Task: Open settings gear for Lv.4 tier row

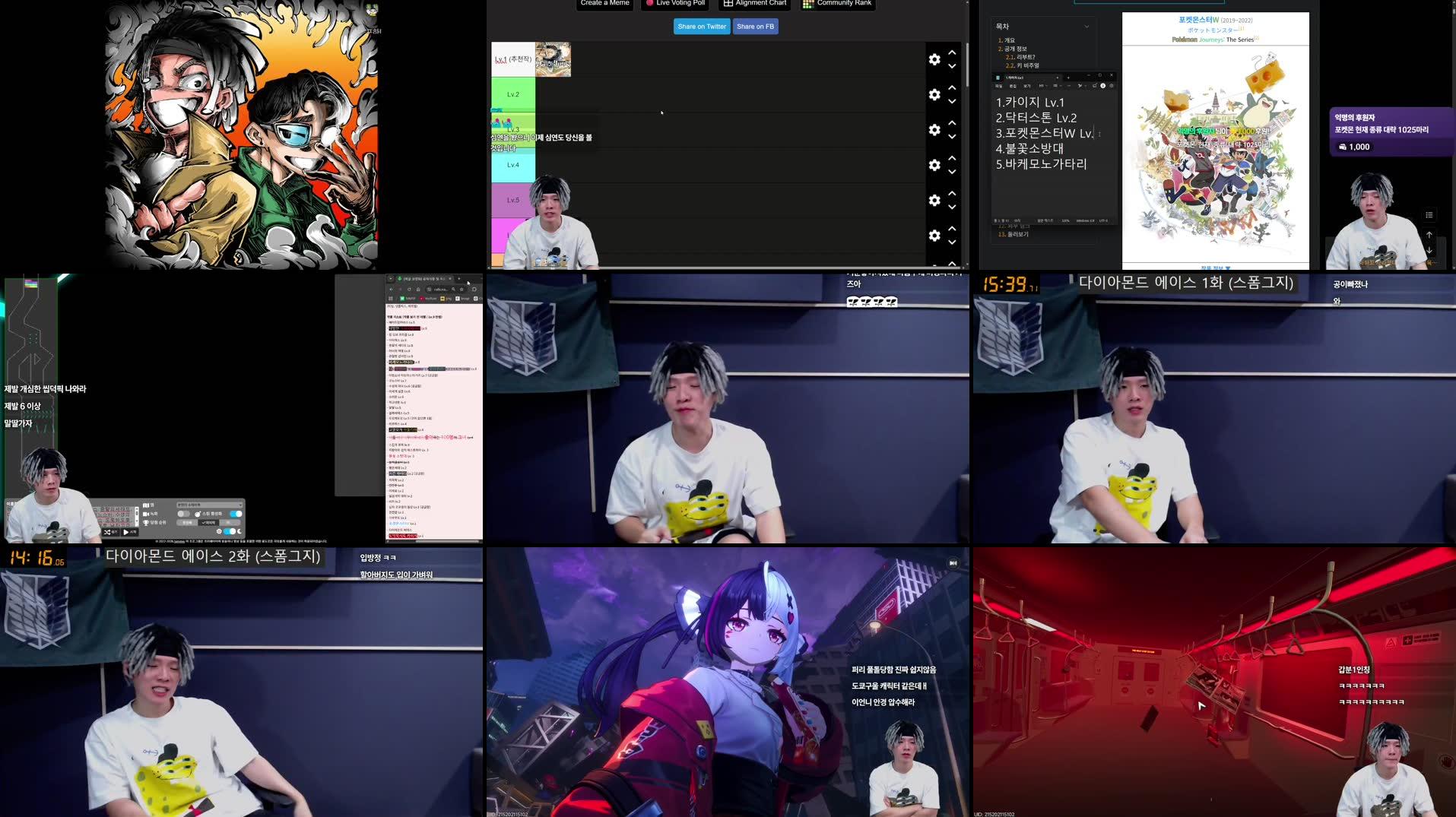Action: tap(934, 165)
